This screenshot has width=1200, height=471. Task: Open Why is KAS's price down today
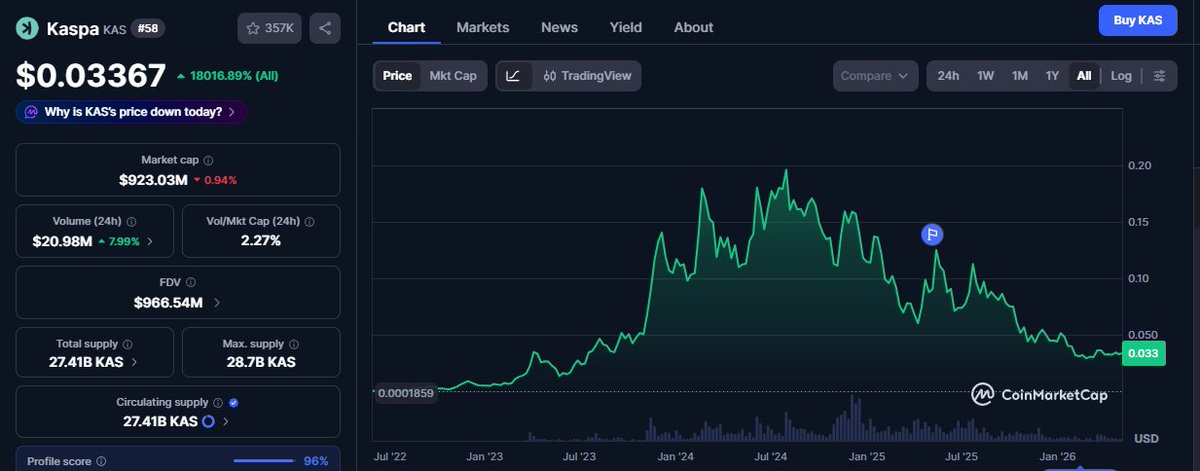131,112
